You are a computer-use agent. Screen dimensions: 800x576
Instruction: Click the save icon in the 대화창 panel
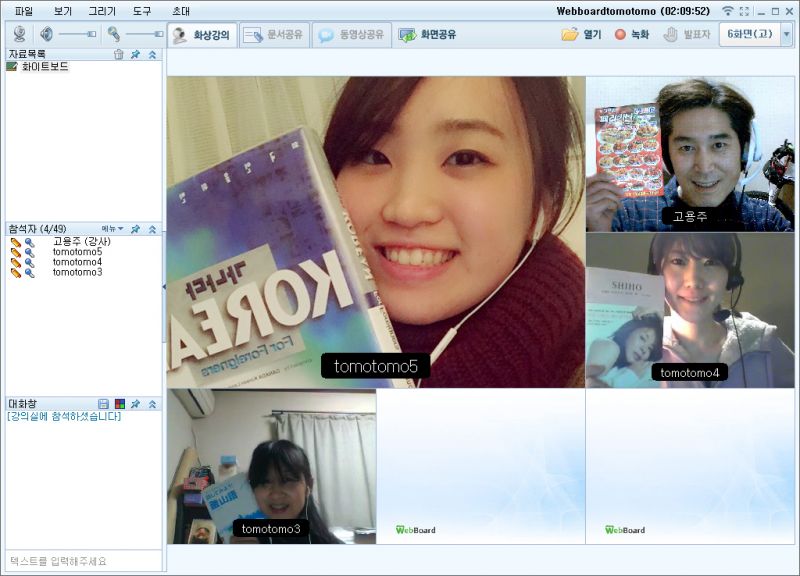tap(104, 402)
